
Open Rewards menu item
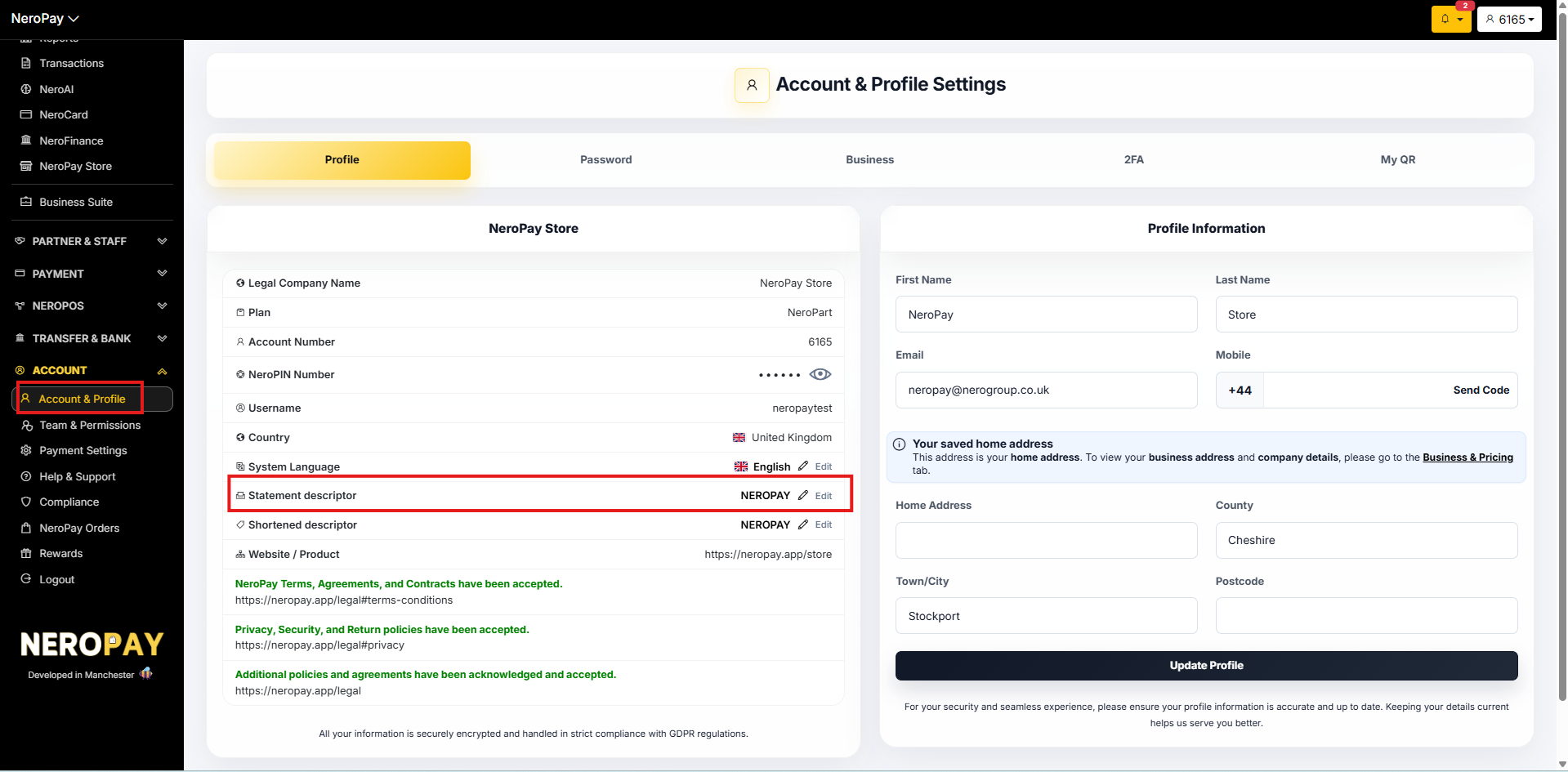point(61,553)
